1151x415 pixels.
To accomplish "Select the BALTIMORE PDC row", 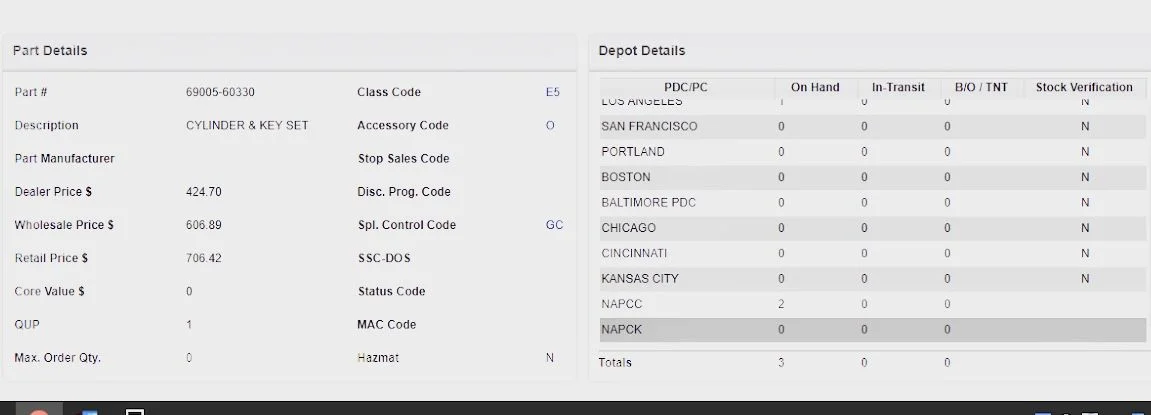I will (648, 203).
